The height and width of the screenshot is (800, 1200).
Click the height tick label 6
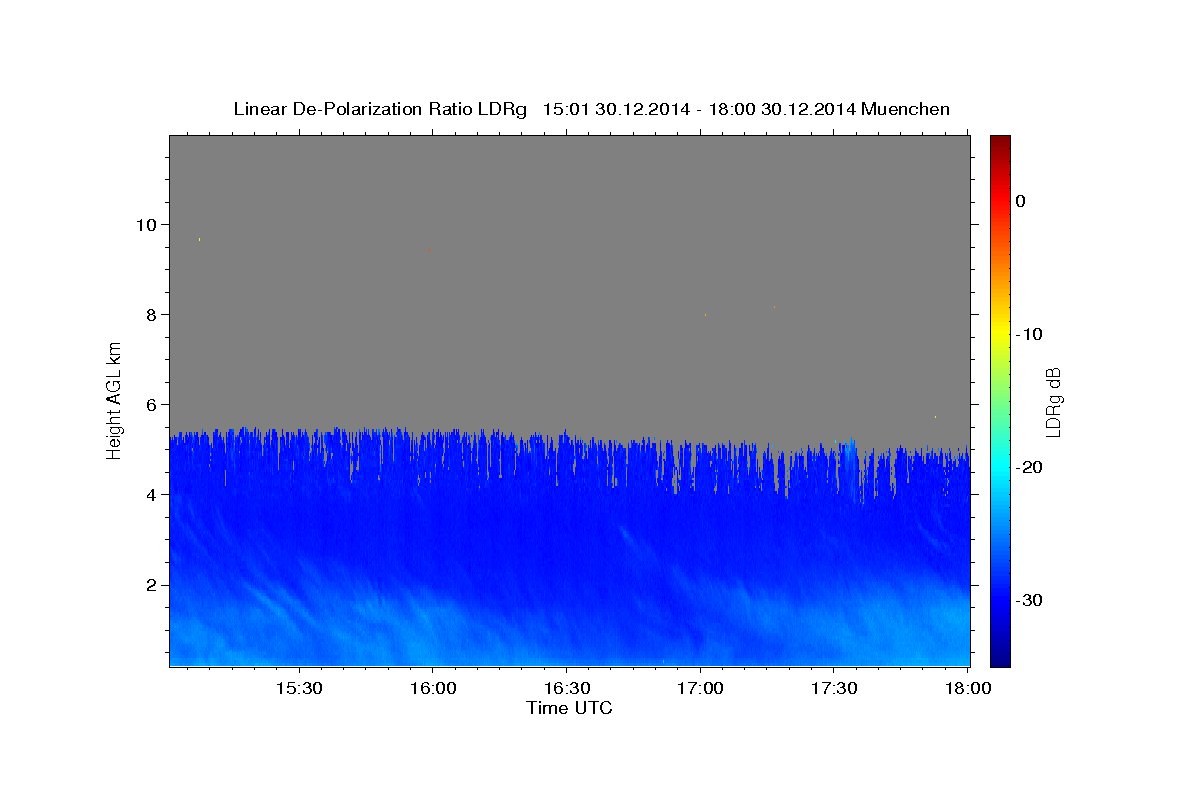pyautogui.click(x=153, y=404)
